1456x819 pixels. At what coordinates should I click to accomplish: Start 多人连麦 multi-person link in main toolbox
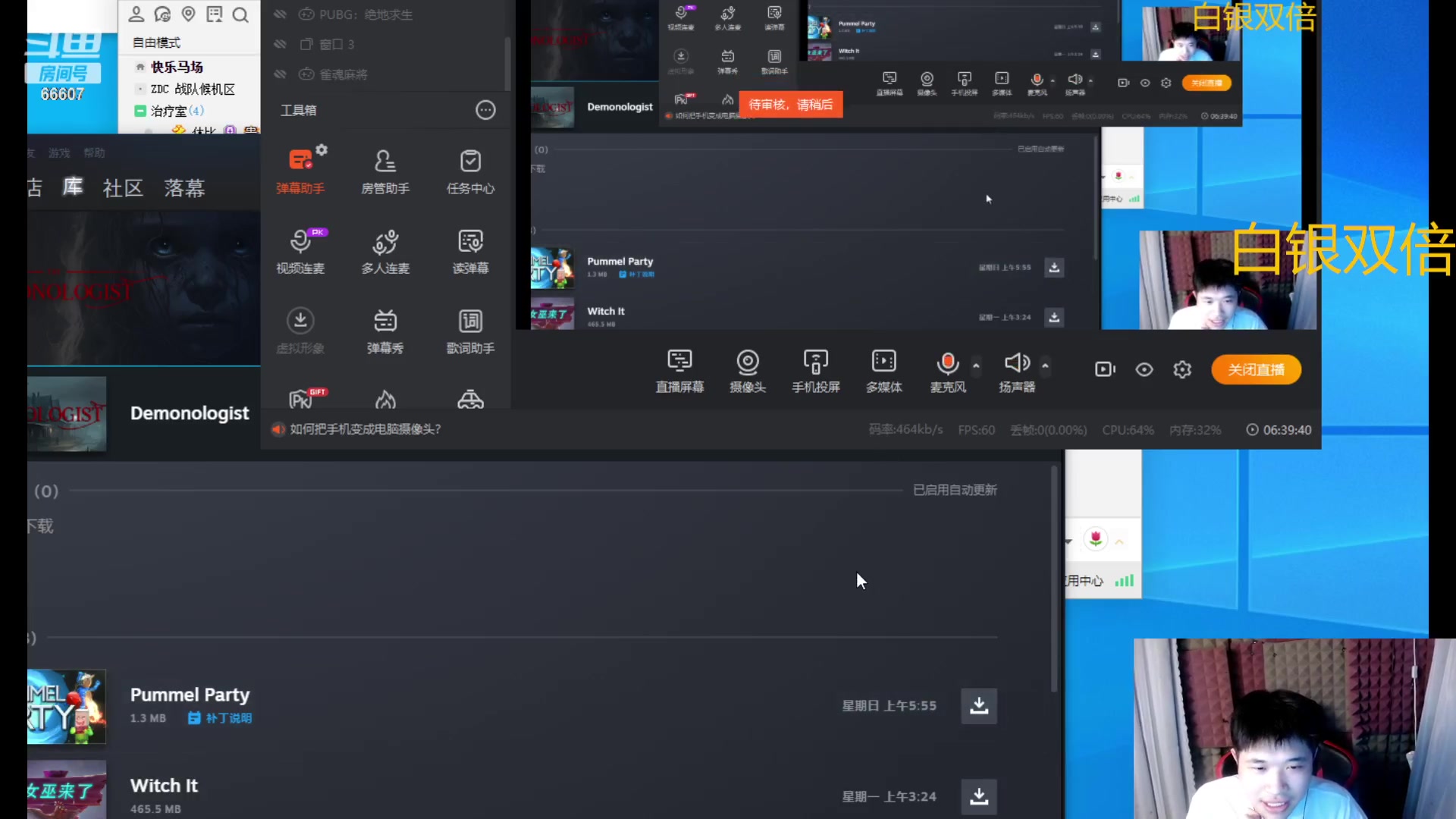[385, 251]
